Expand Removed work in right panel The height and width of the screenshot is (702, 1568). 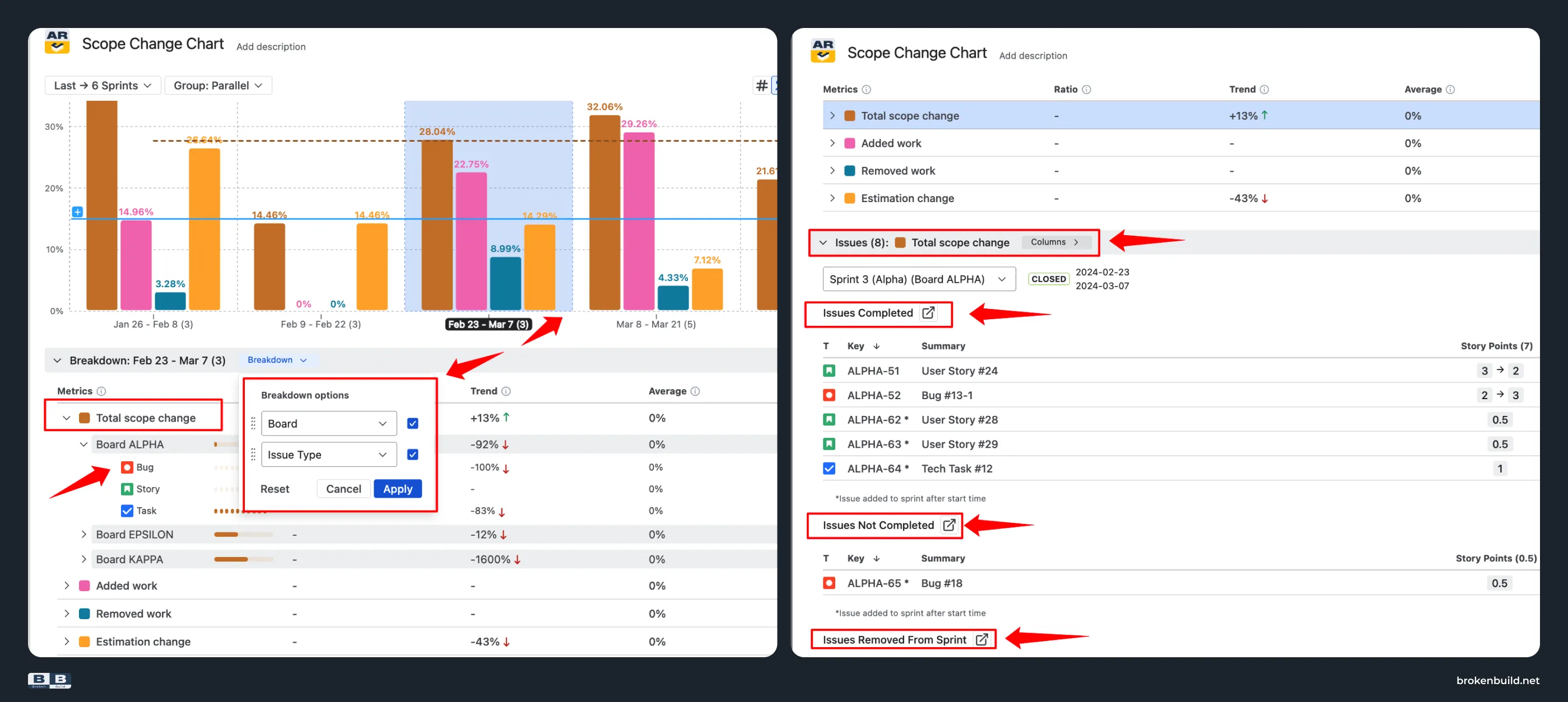(x=832, y=170)
